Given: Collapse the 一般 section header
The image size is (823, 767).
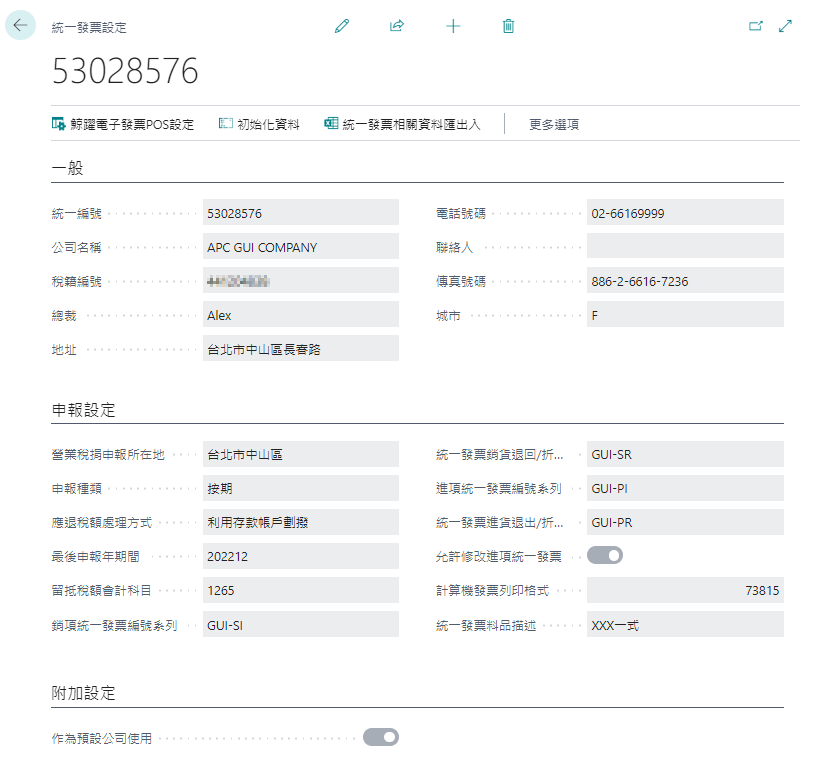Looking at the screenshot, I should click(x=67, y=168).
